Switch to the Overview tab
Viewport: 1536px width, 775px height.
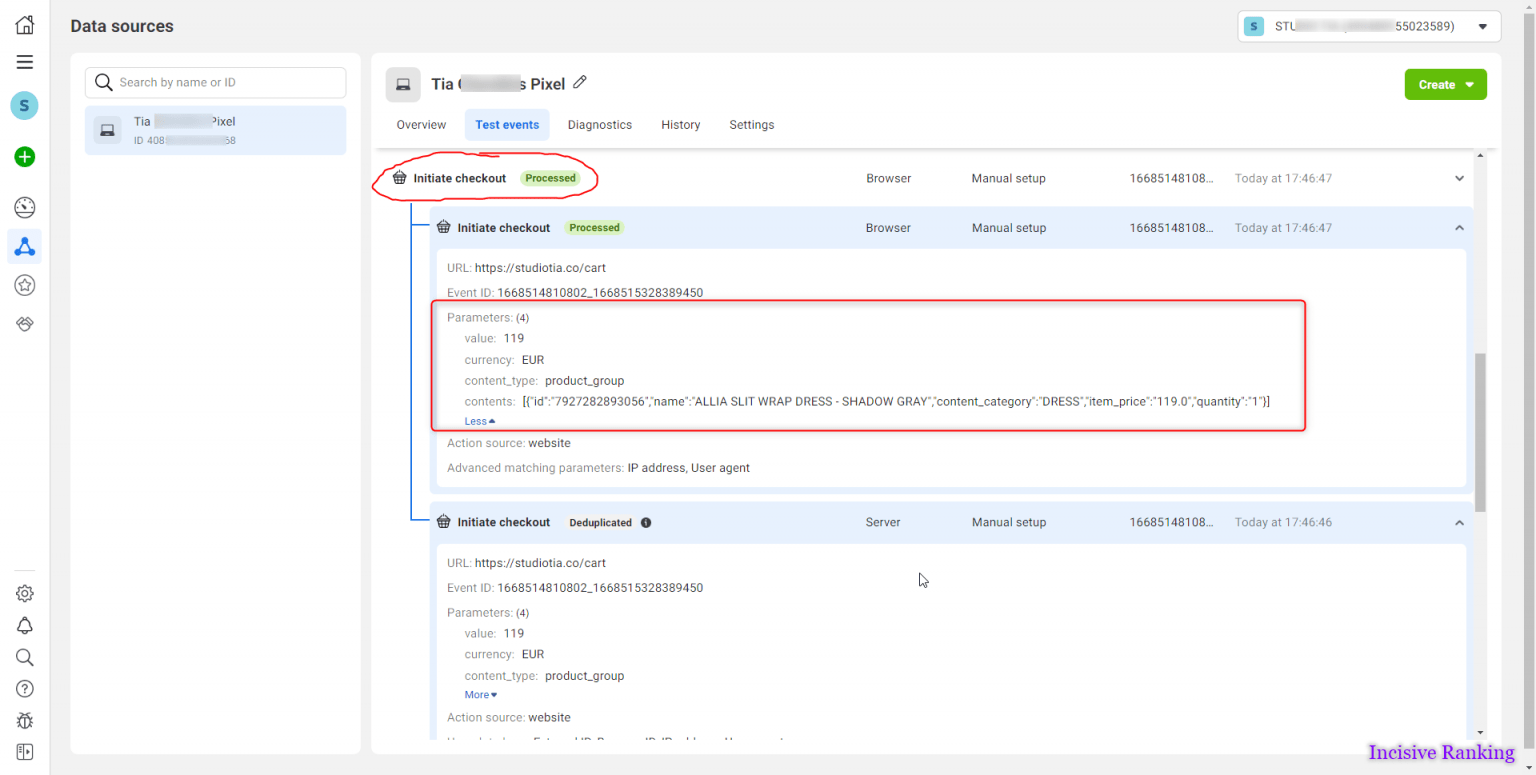[421, 125]
